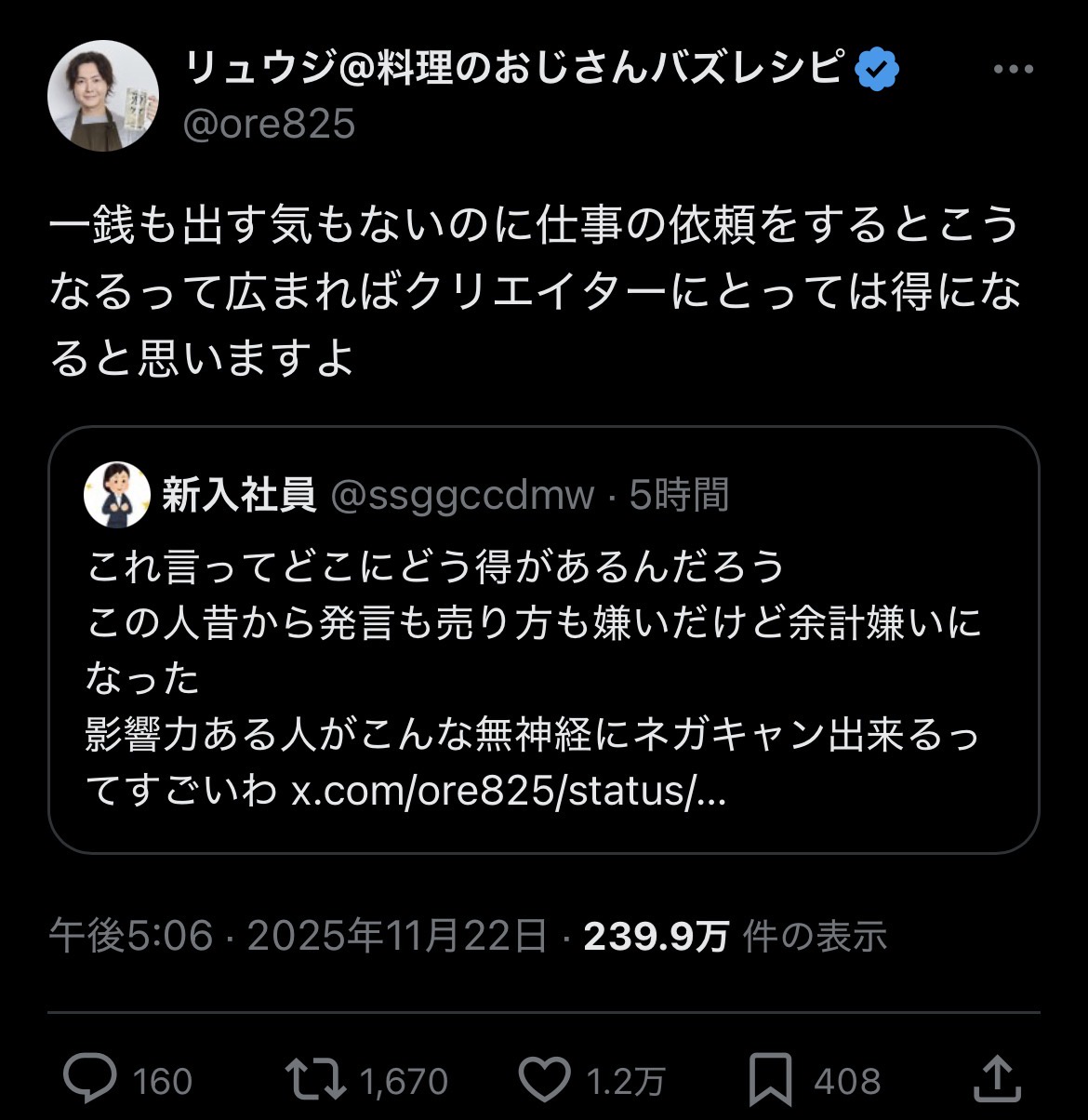1088x1120 pixels.
Task: Tap the share upload icon
Action: click(996, 1079)
